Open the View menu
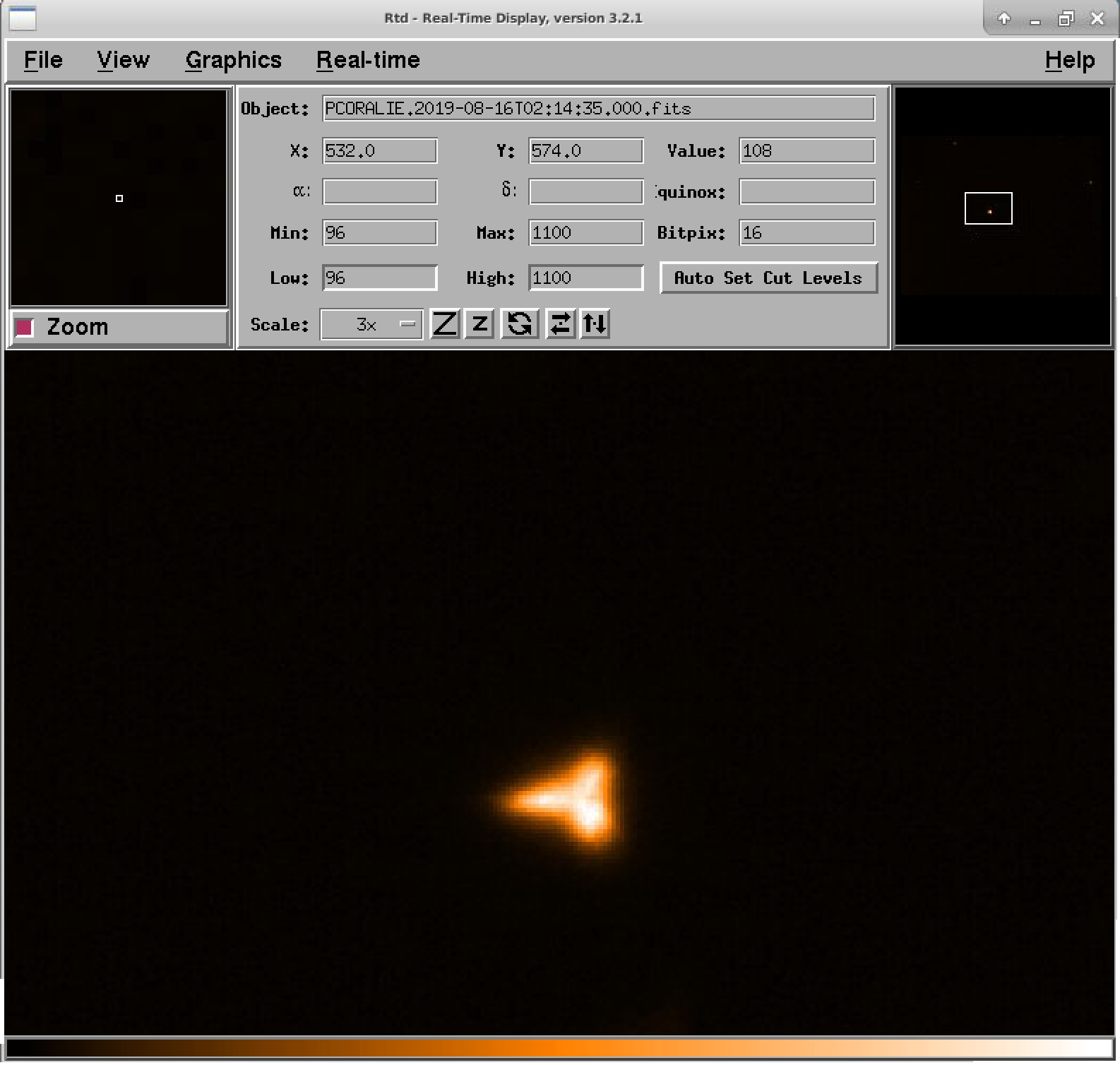The width and height of the screenshot is (1120, 1065). click(x=123, y=60)
